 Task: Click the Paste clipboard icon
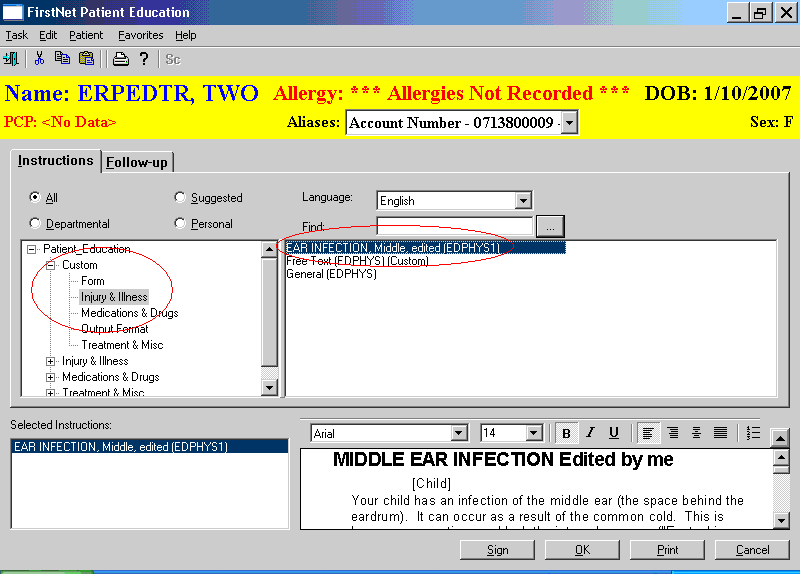pyautogui.click(x=87, y=58)
